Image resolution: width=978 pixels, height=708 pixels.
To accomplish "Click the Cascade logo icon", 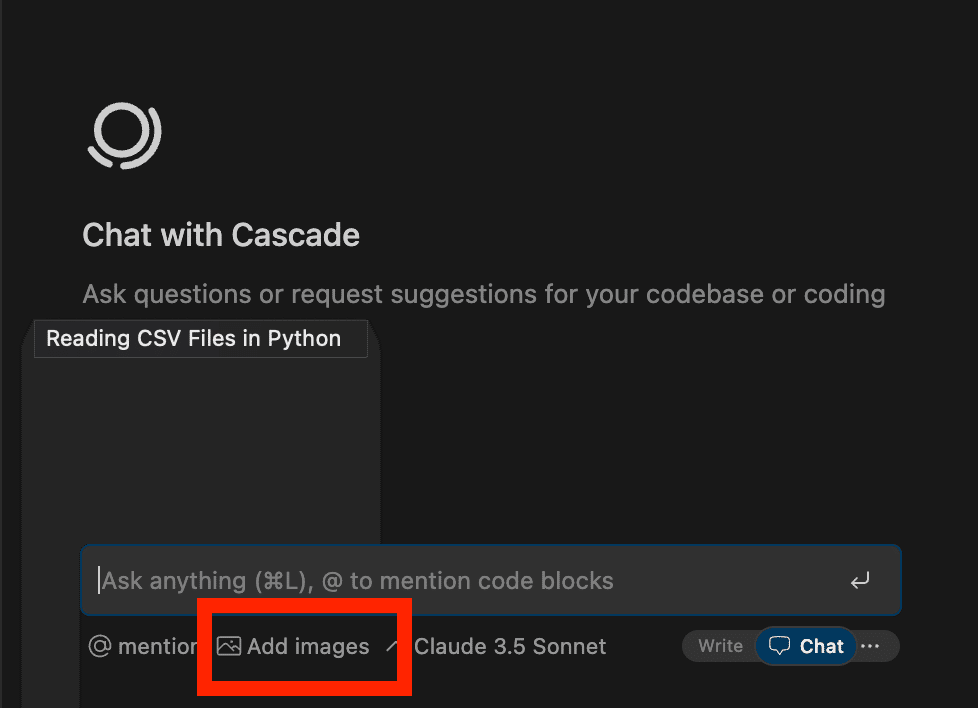I will tap(124, 134).
